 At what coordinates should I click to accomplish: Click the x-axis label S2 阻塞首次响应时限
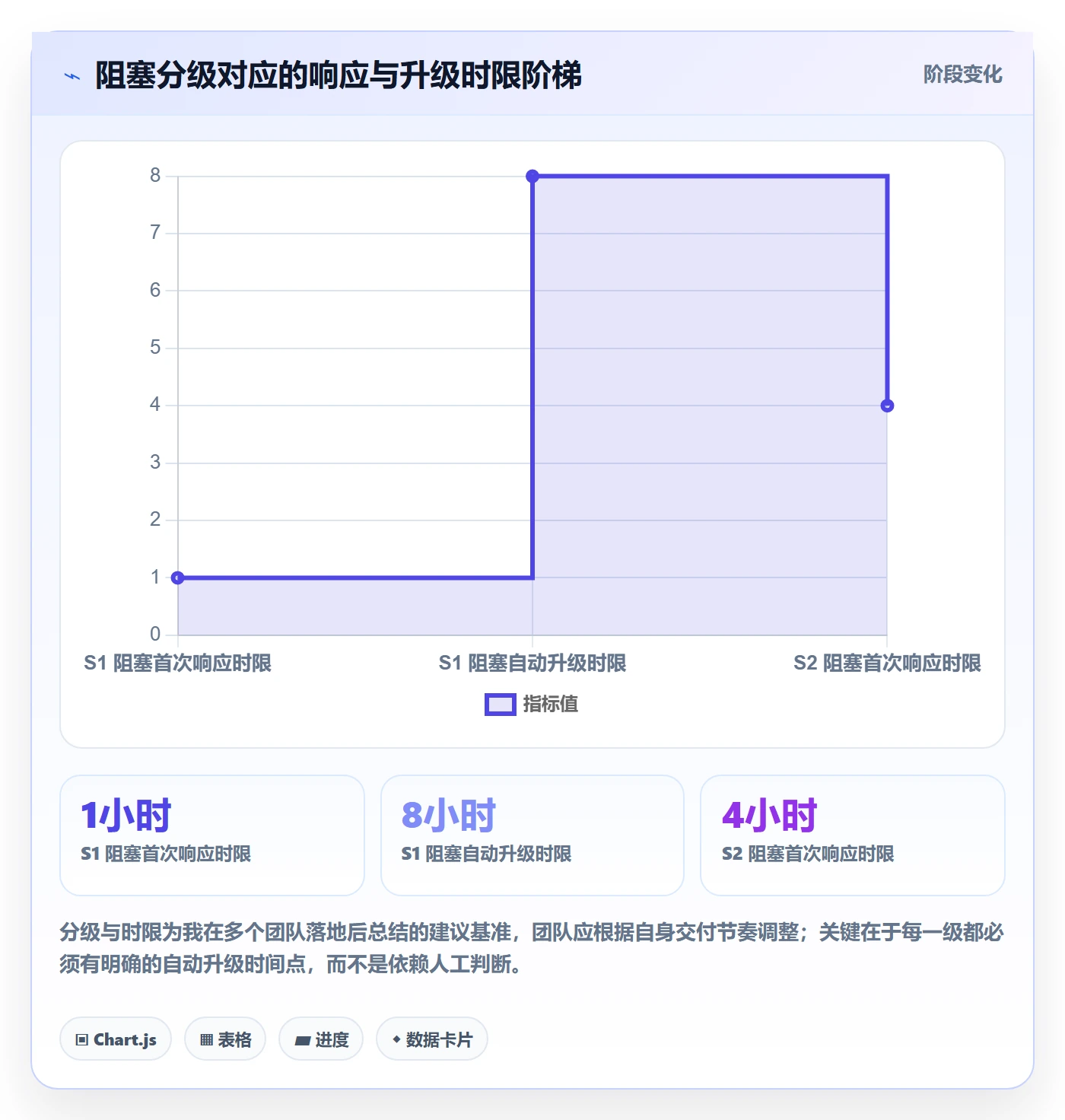tap(887, 663)
